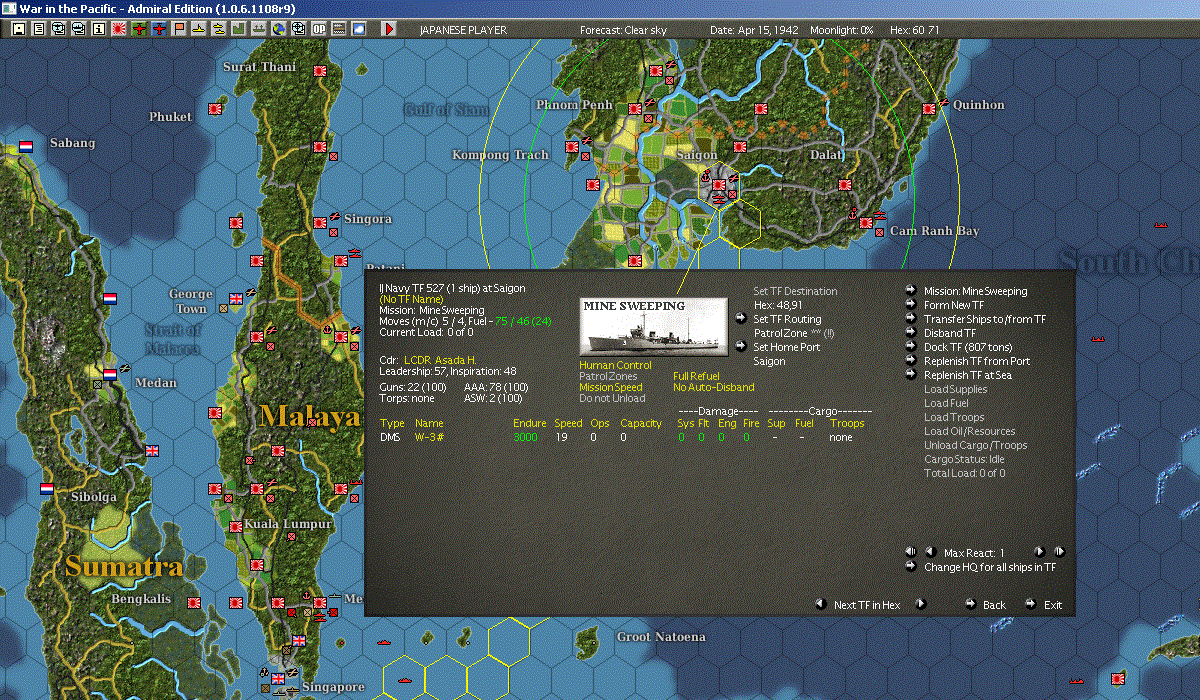The width and height of the screenshot is (1200, 700).
Task: Click the Date: Apr 15, 1942 status text
Action: coord(754,30)
